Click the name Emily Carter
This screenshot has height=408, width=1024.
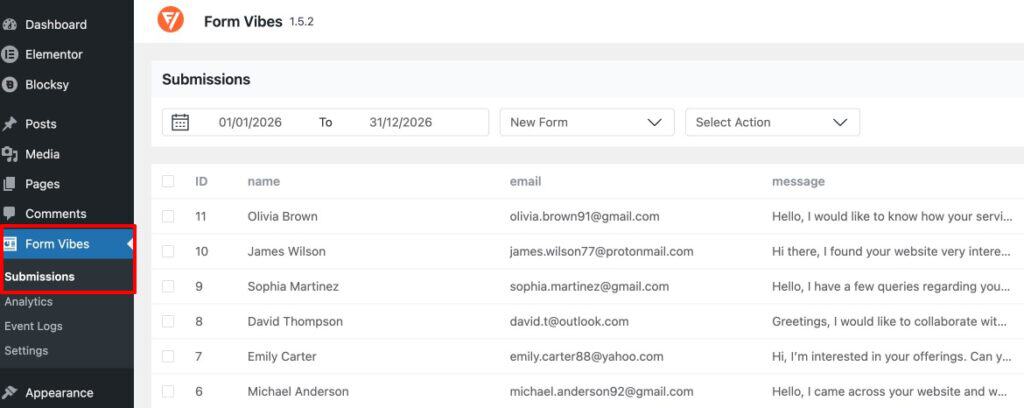click(282, 356)
